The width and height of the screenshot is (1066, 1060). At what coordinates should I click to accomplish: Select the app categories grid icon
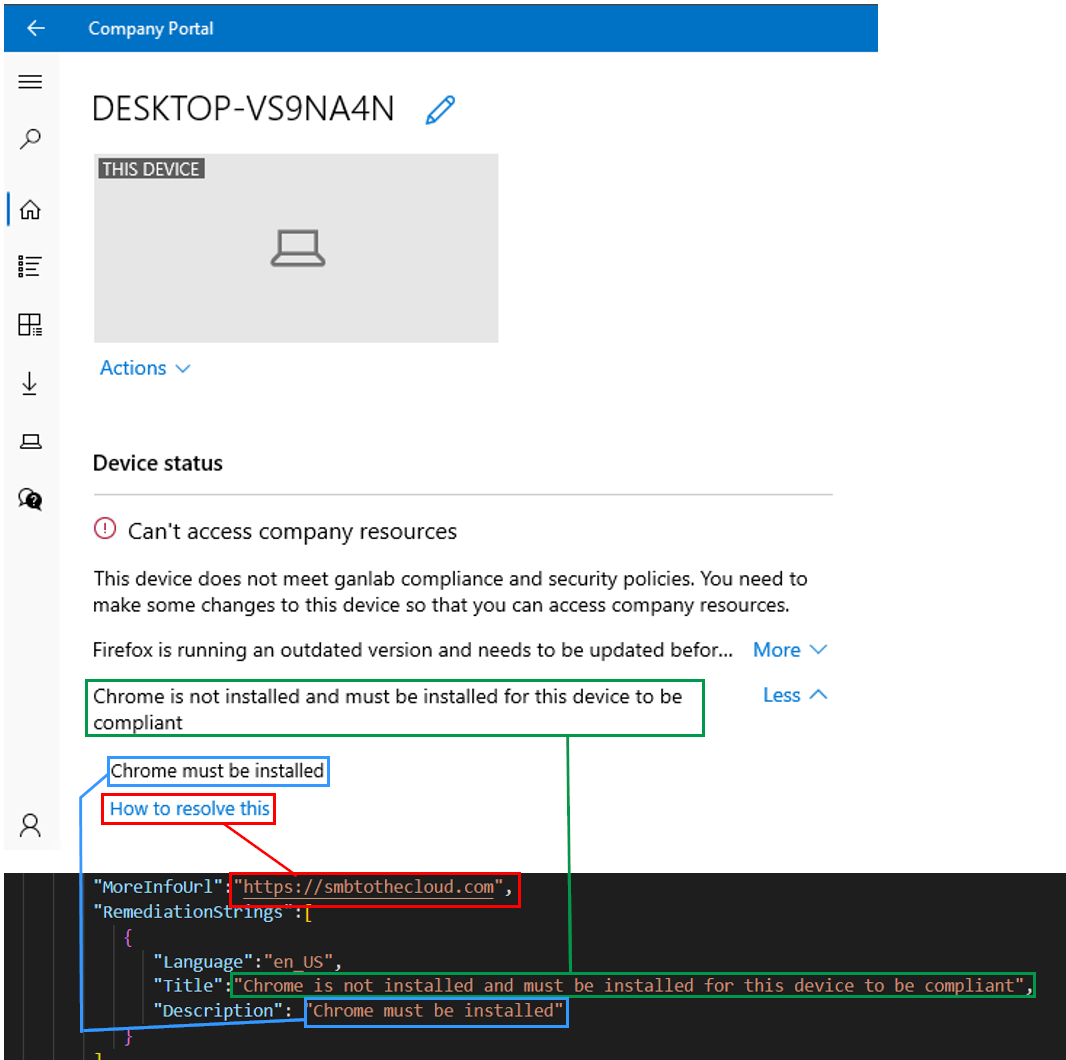(30, 324)
